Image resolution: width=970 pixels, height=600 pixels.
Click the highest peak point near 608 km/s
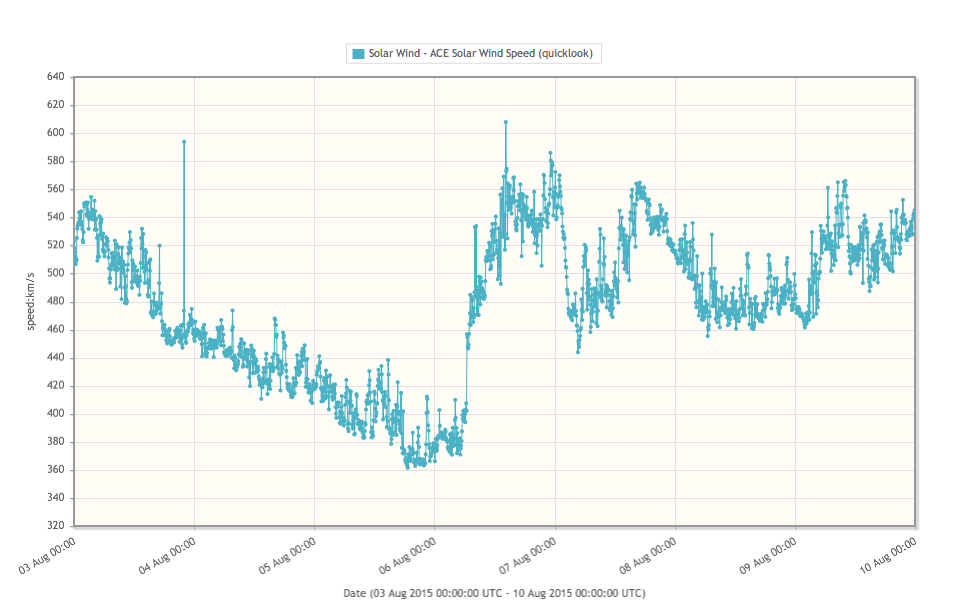[506, 122]
